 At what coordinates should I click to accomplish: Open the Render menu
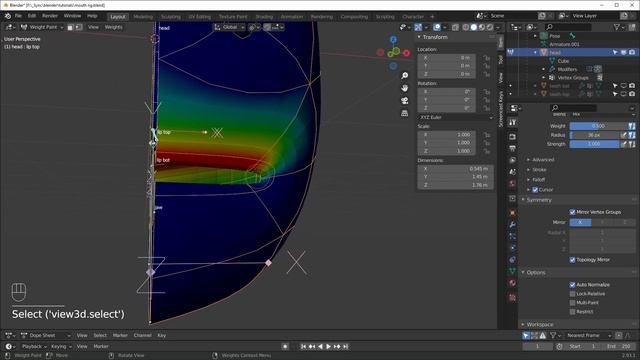(x=50, y=16)
